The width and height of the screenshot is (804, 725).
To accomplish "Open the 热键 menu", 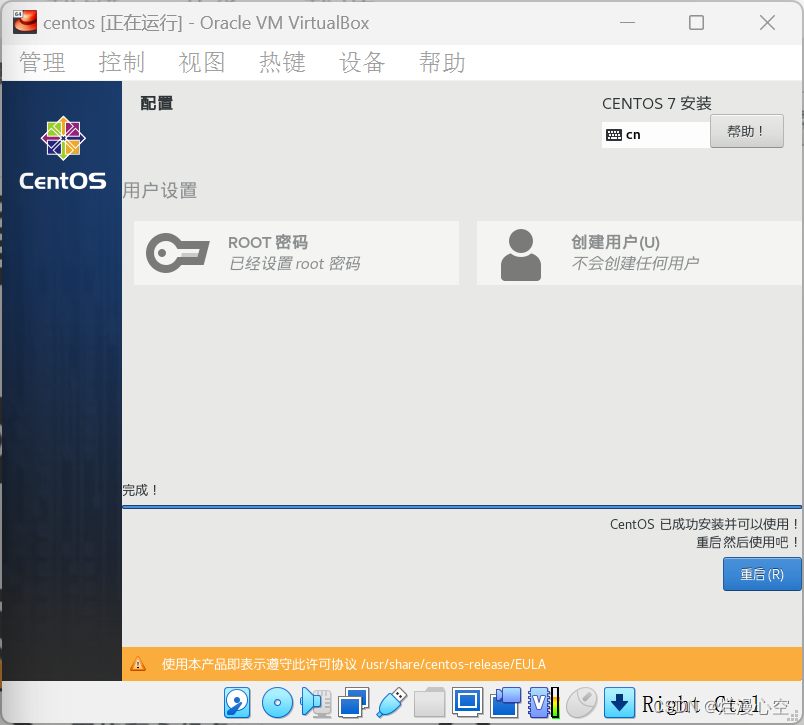I will click(x=282, y=63).
